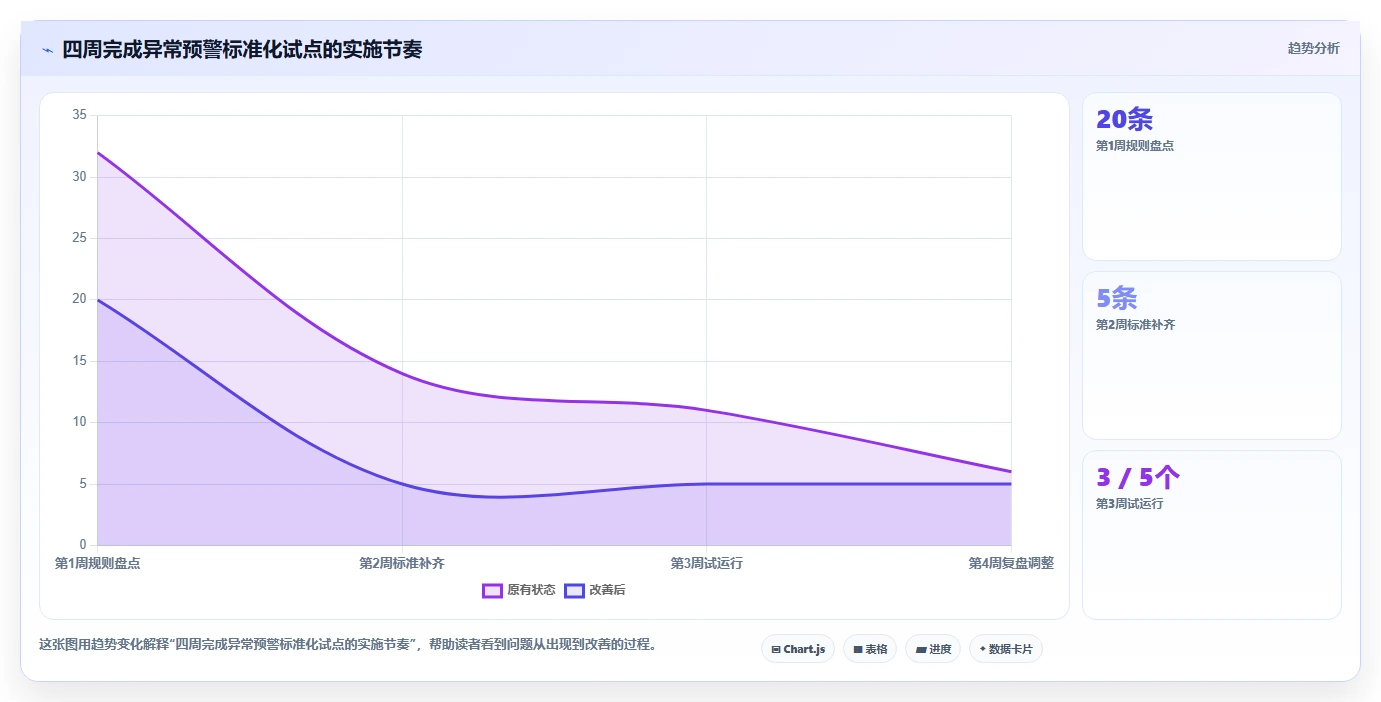Screen dimensions: 1381x702
Task: Select the 进度 tag
Action: (x=933, y=649)
